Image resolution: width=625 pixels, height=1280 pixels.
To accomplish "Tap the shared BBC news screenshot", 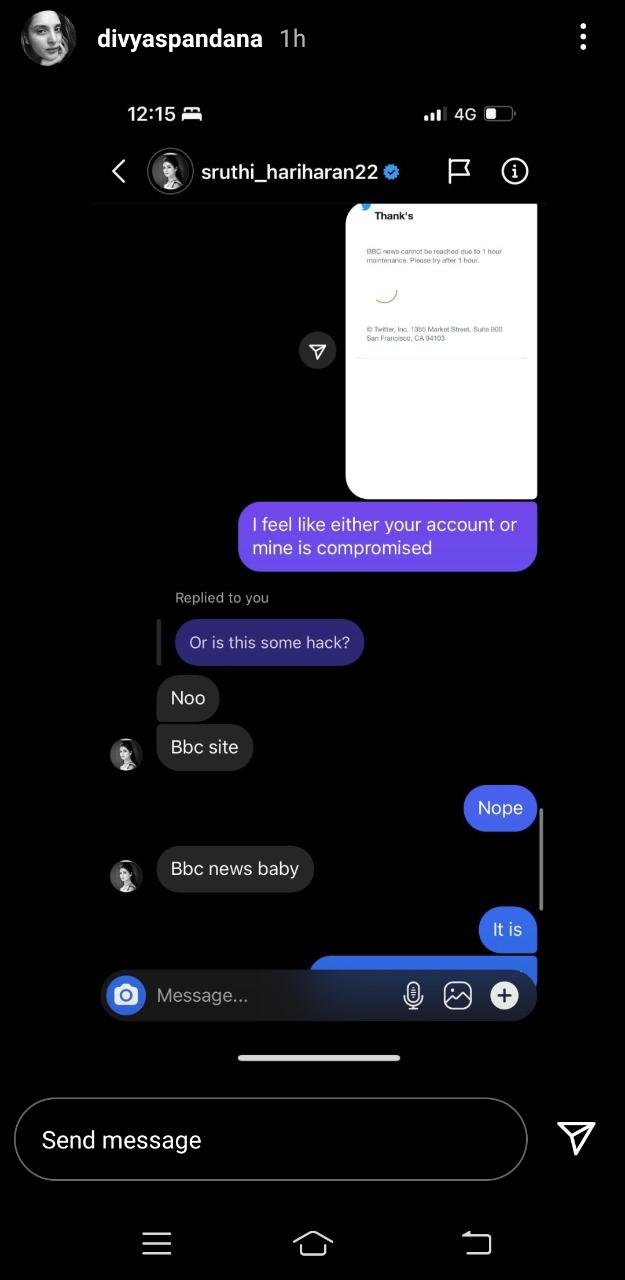I will tap(441, 351).
